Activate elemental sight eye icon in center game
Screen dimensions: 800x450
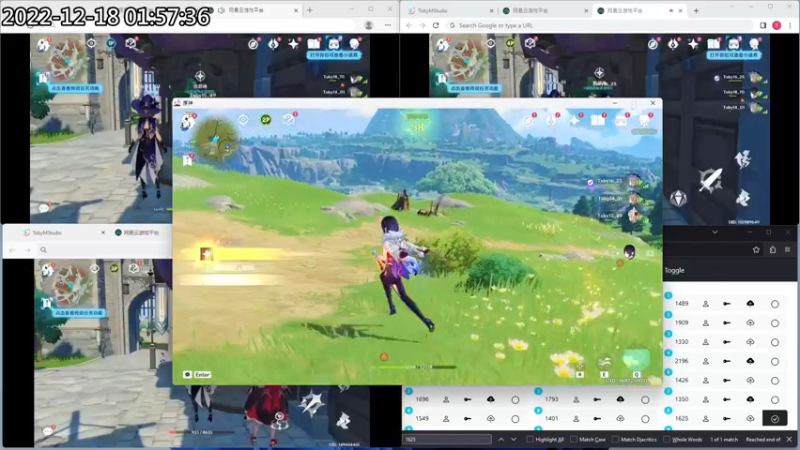point(243,119)
